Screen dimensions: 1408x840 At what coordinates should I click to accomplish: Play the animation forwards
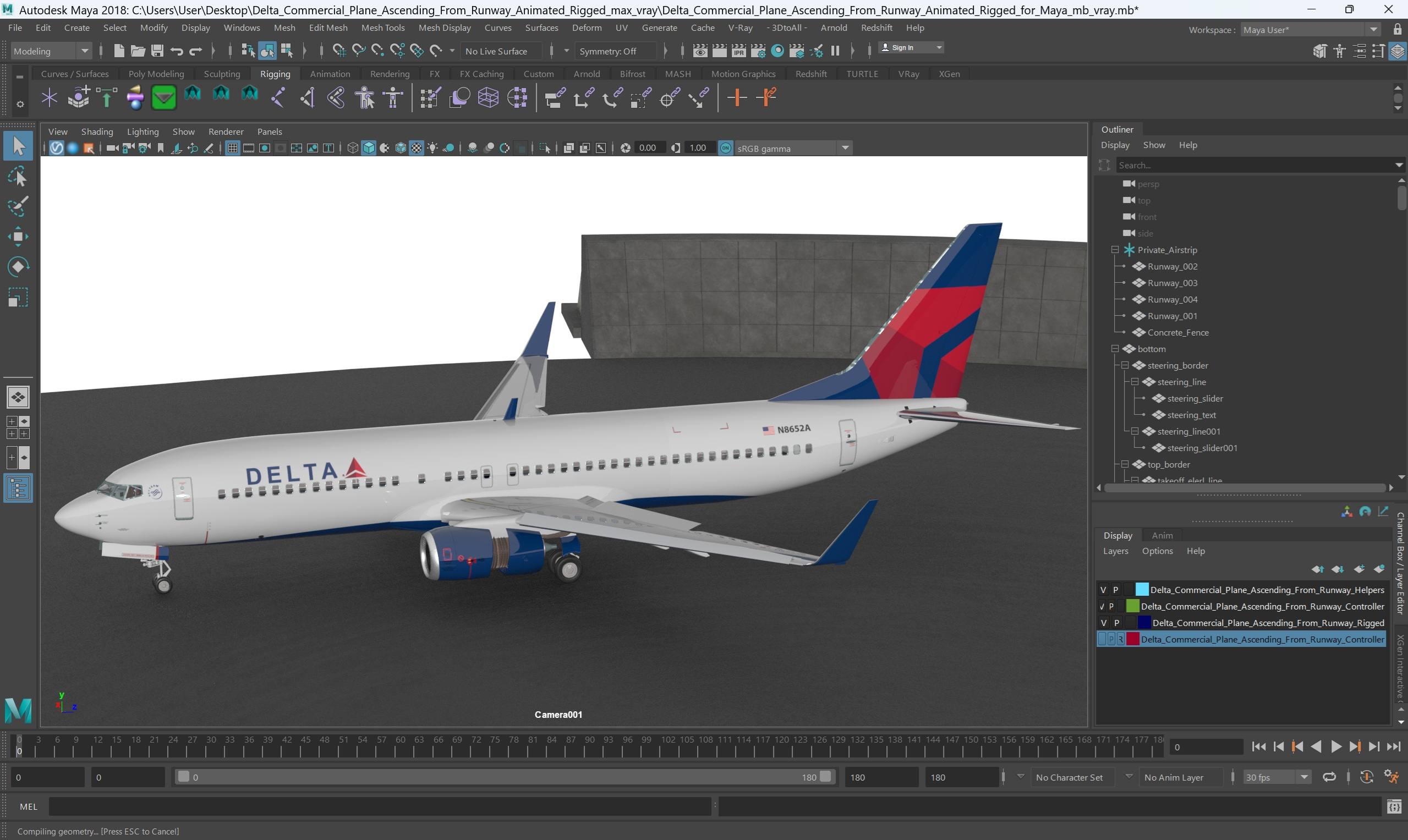(x=1335, y=746)
